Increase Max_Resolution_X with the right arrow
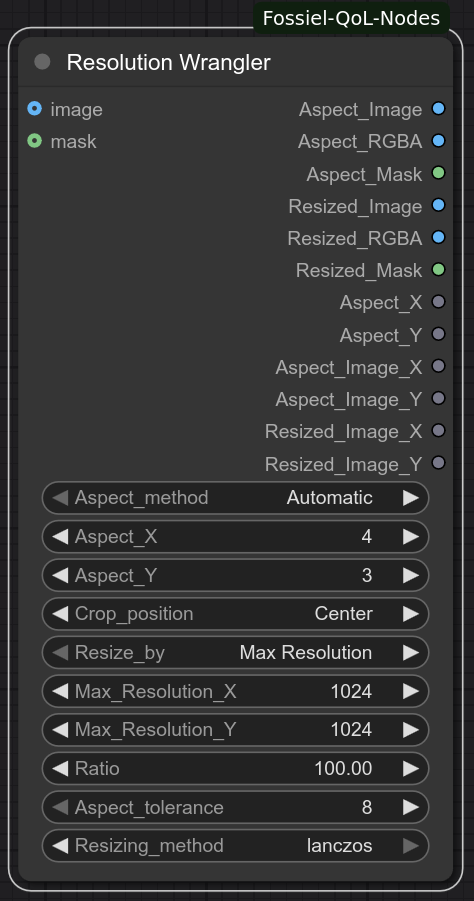The image size is (474, 901). [x=411, y=691]
